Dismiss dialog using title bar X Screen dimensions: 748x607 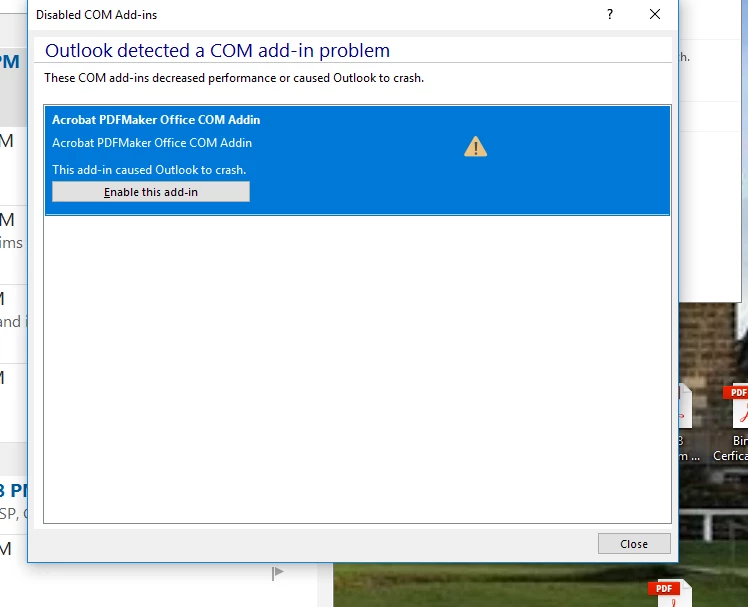tap(655, 14)
